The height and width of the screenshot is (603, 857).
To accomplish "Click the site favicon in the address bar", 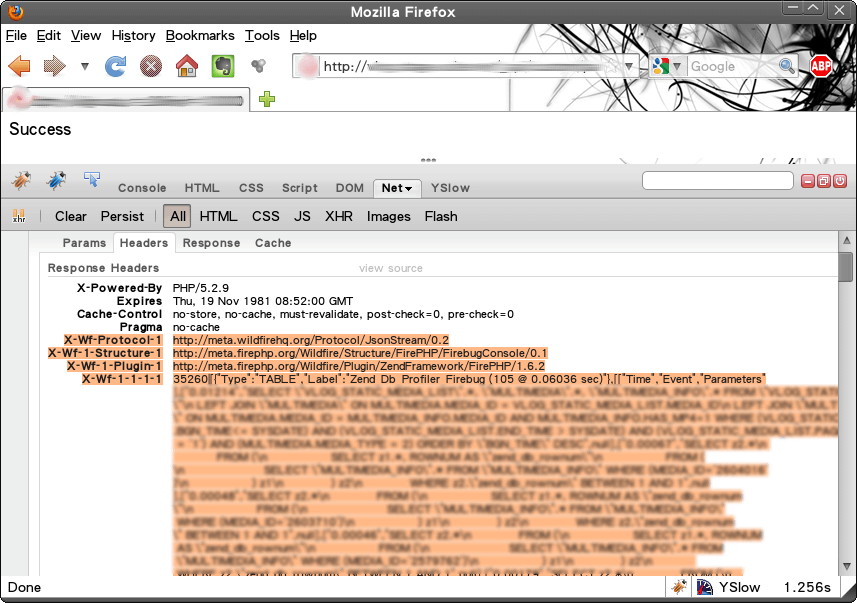I will coord(308,66).
